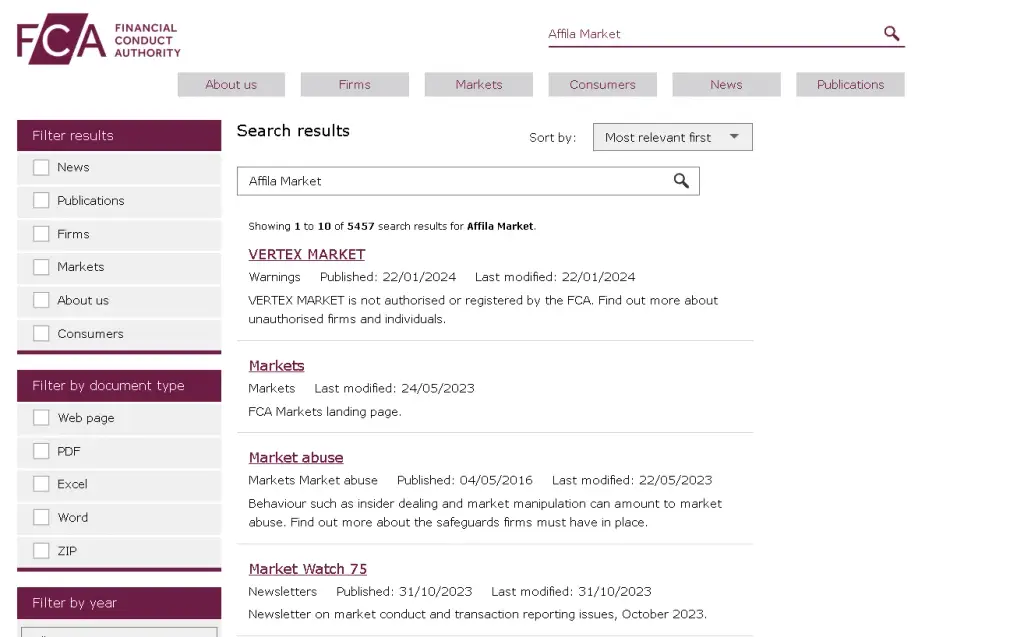Click the 'Newsletters' category label
This screenshot has width=1024, height=637.
click(282, 591)
